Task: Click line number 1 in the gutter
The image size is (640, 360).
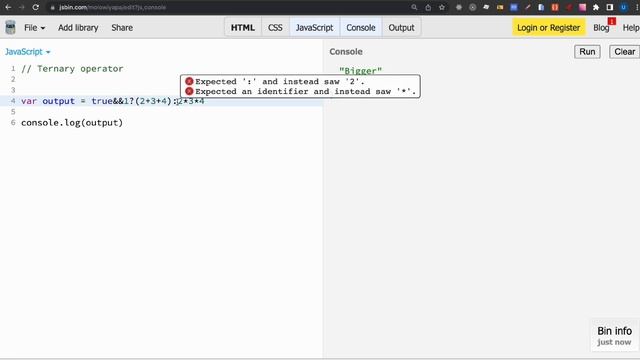Action: (13, 69)
